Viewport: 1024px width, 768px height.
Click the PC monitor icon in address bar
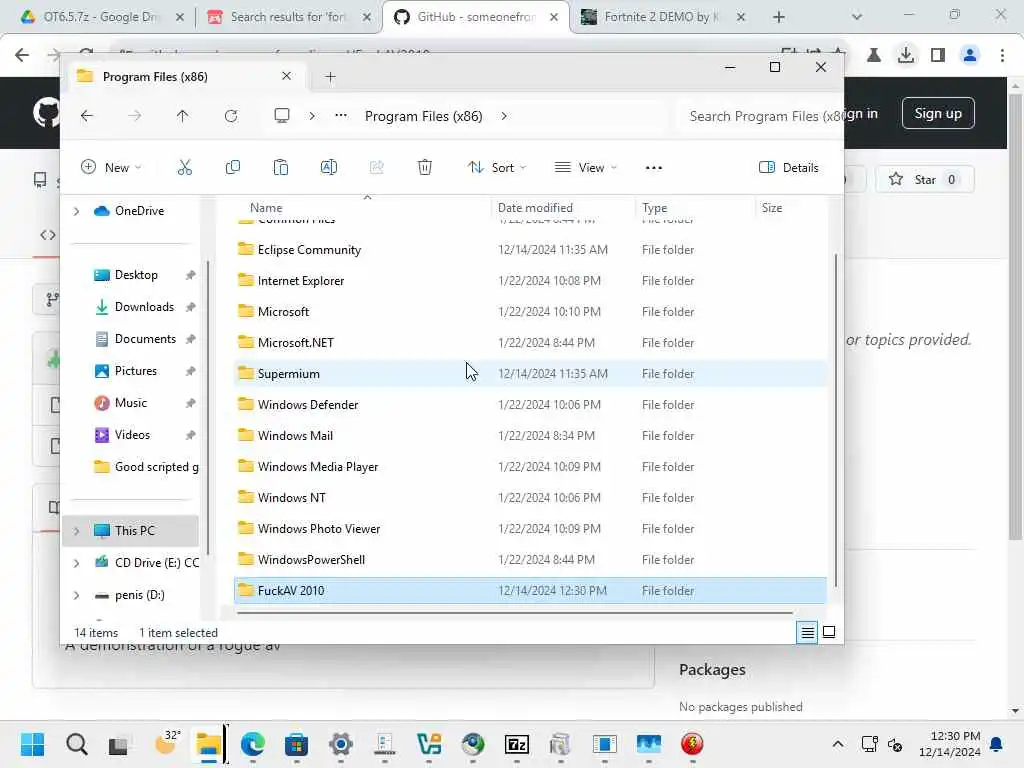point(281,116)
